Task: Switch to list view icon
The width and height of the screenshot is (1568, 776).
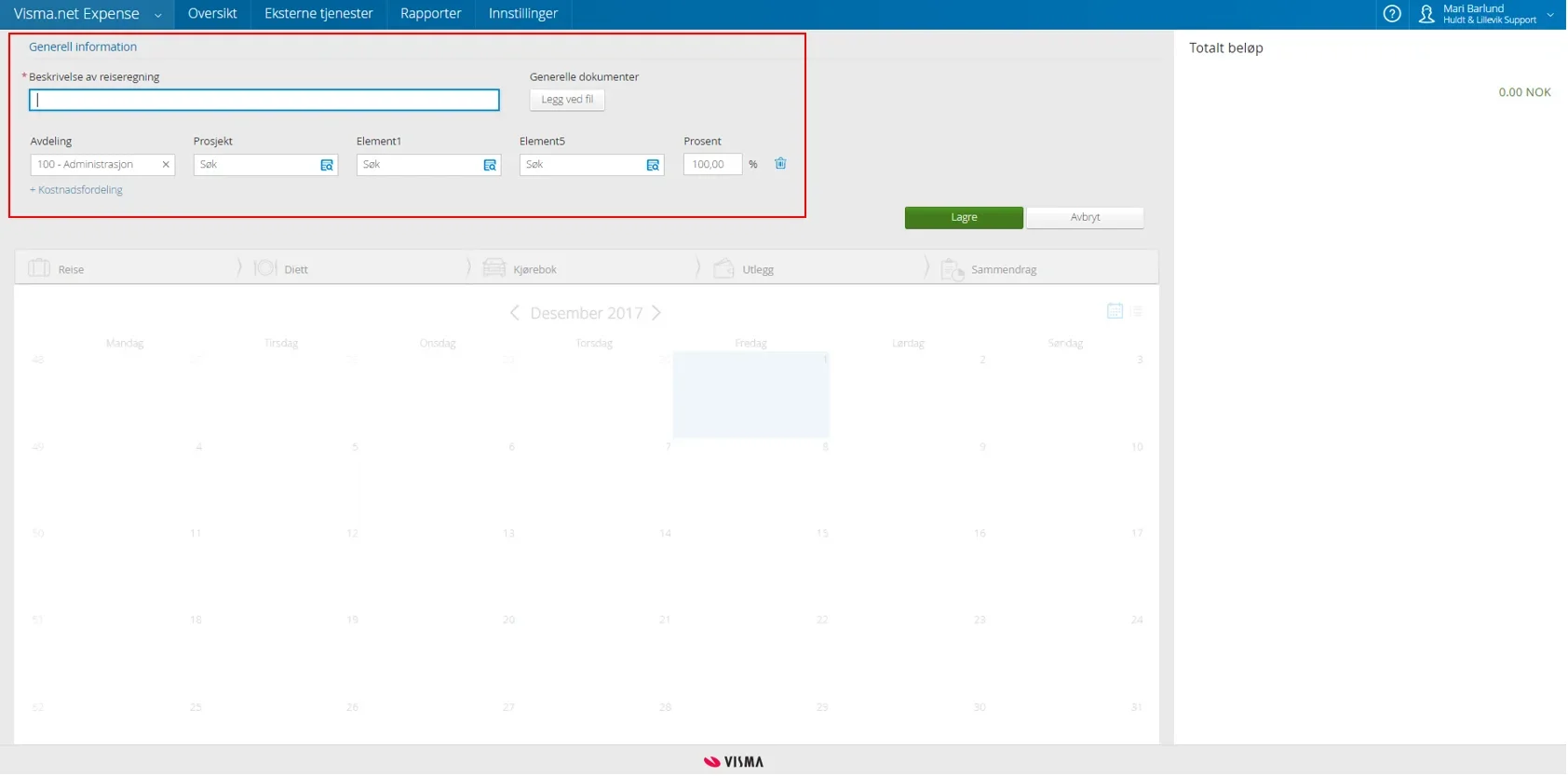Action: (x=1138, y=312)
